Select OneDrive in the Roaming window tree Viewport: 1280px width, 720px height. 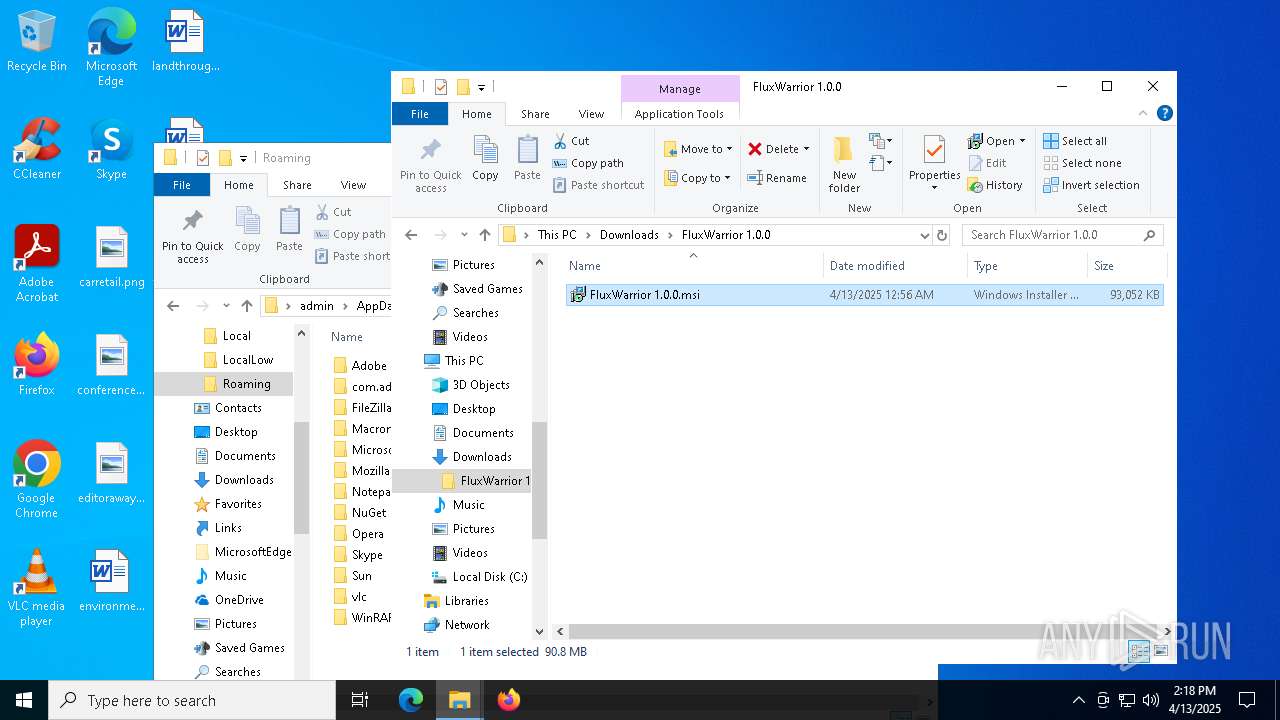pos(228,600)
